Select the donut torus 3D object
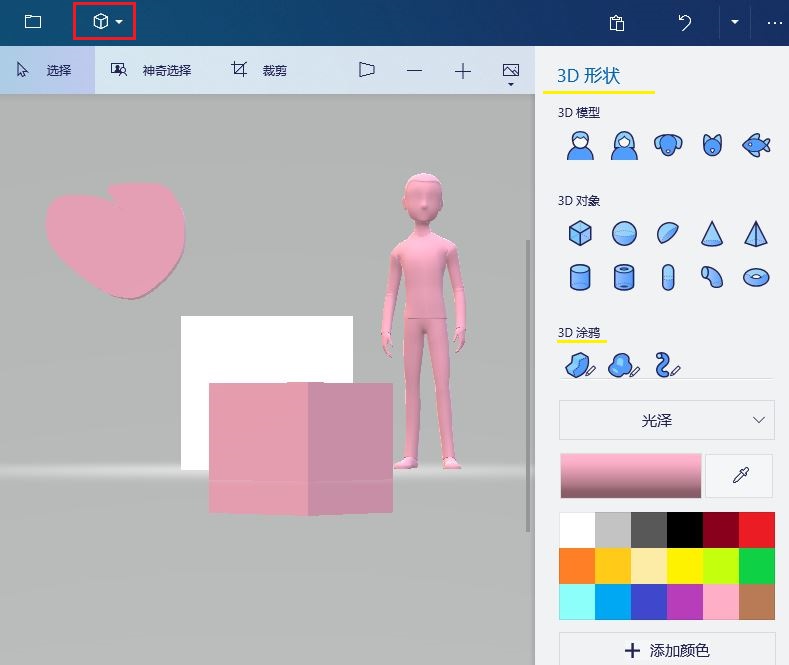The image size is (789, 665). [x=756, y=277]
